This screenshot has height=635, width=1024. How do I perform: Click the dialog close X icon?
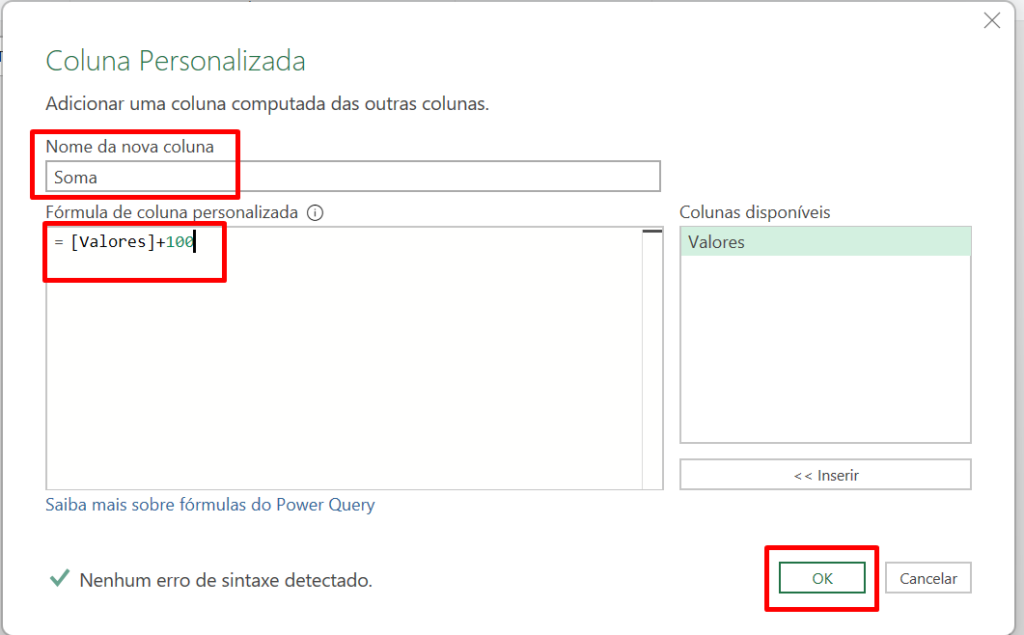(x=991, y=20)
